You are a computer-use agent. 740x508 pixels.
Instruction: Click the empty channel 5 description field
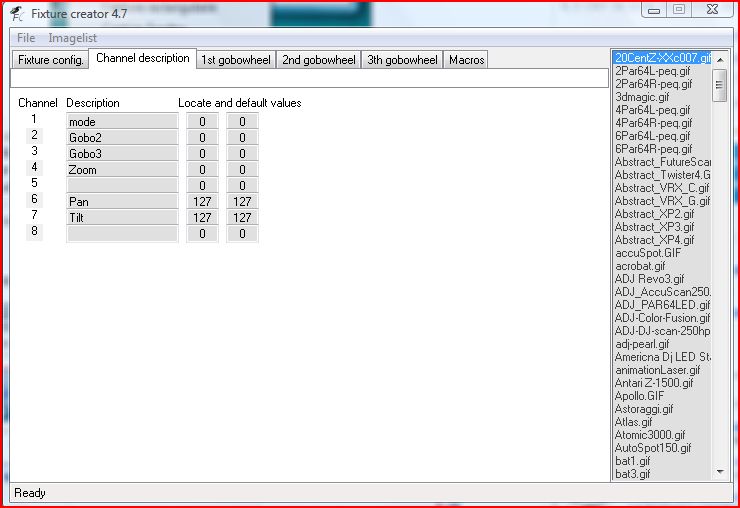point(121,185)
